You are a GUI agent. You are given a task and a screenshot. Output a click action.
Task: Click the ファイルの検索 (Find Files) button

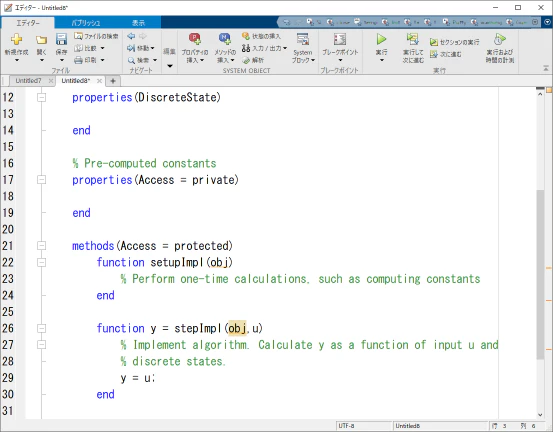click(96, 36)
